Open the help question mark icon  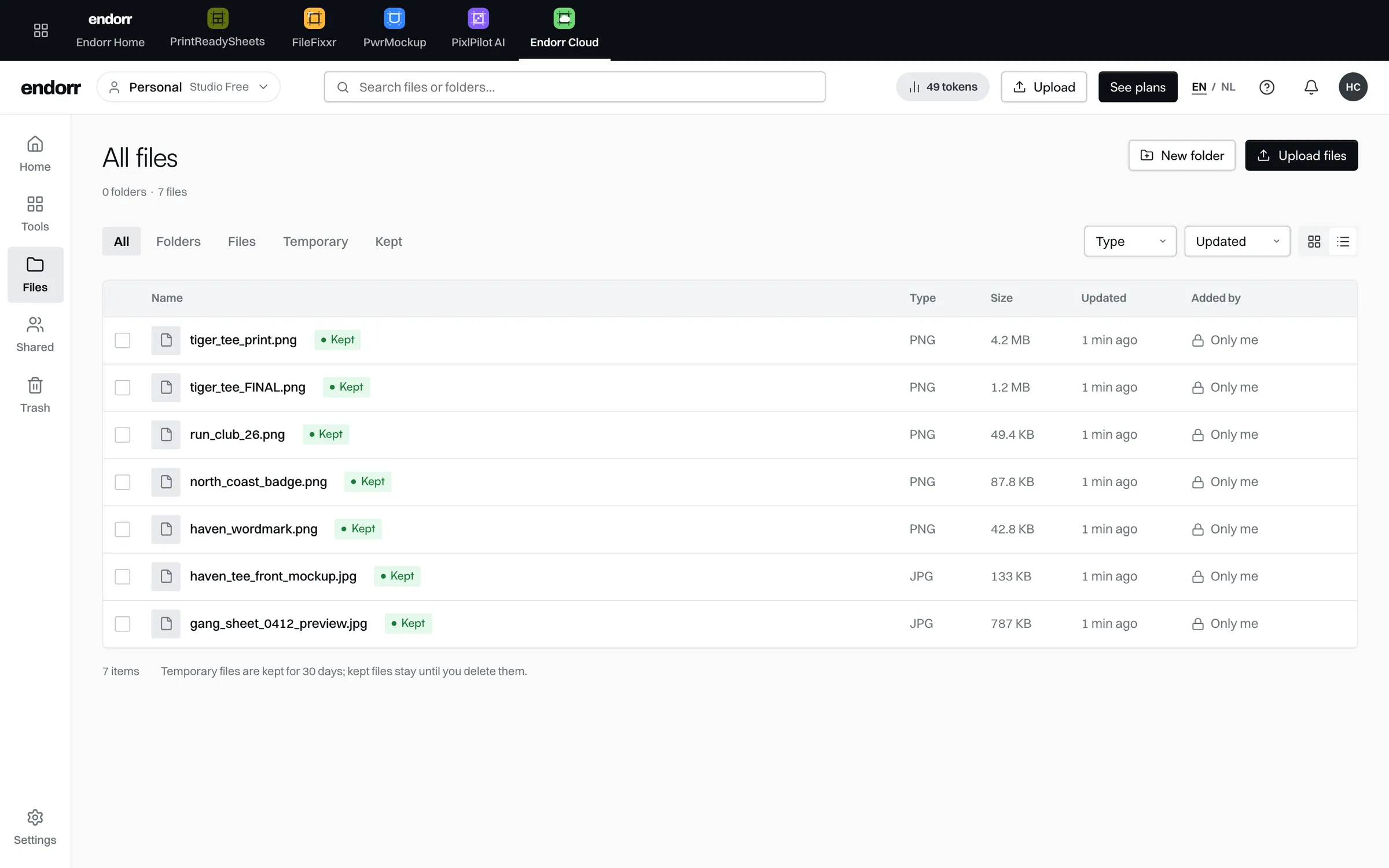click(1267, 87)
